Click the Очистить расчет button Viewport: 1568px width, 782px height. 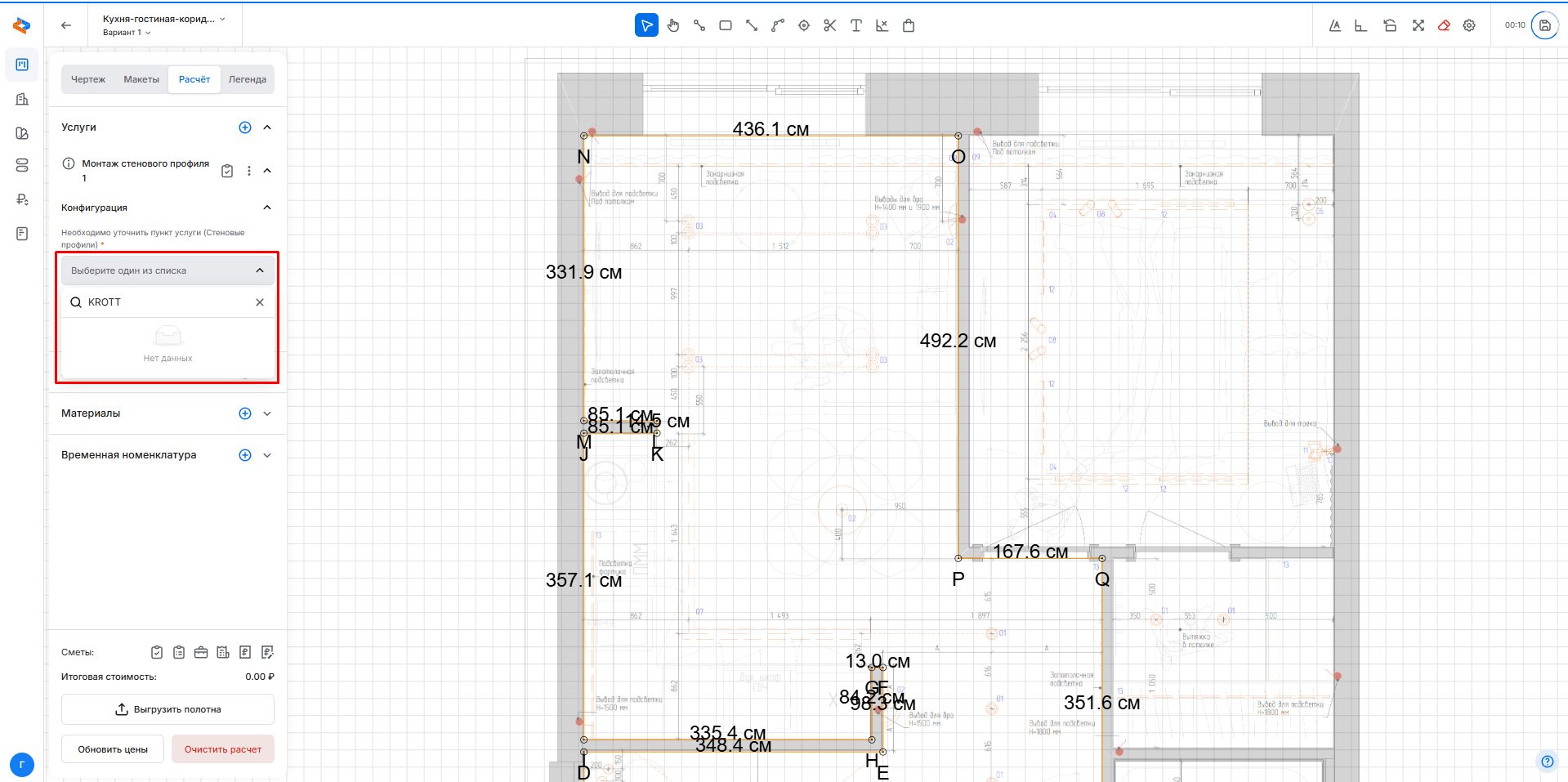222,749
